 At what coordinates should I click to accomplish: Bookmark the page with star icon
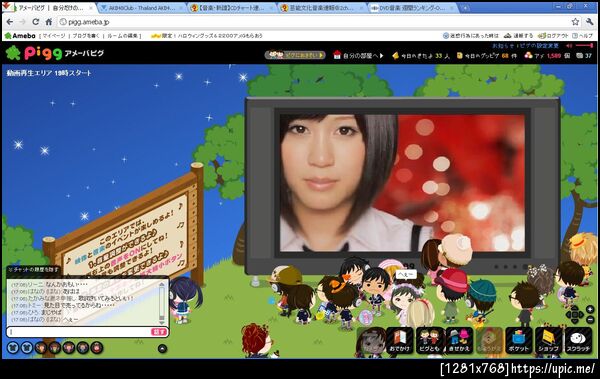pos(575,22)
